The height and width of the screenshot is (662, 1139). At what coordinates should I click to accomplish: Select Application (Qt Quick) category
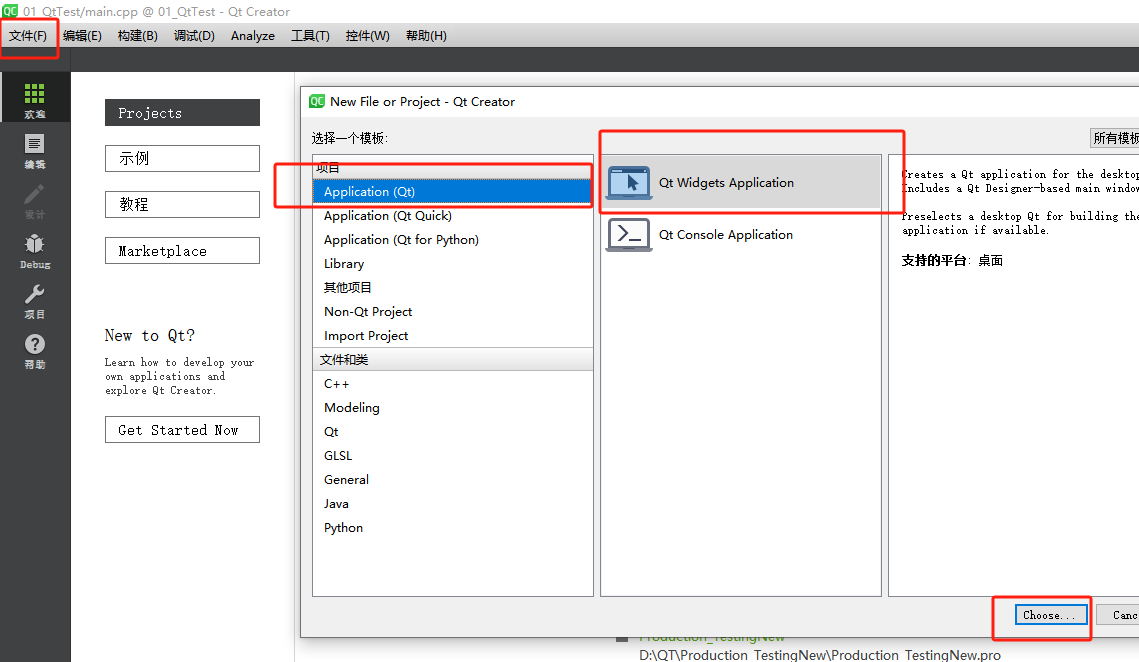coord(453,216)
